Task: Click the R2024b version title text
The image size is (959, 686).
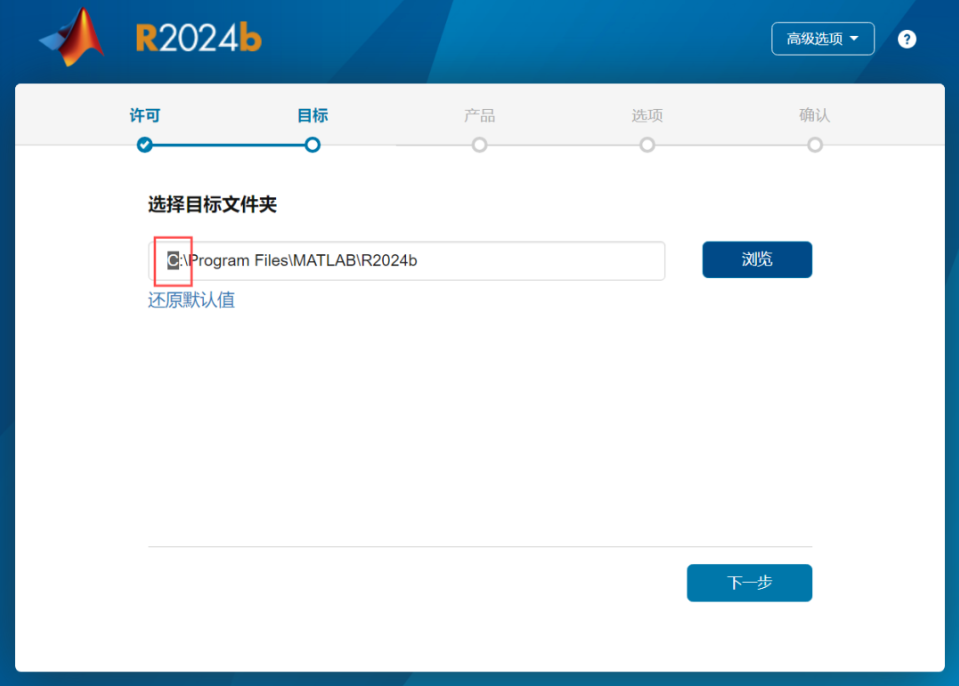Action: [198, 39]
